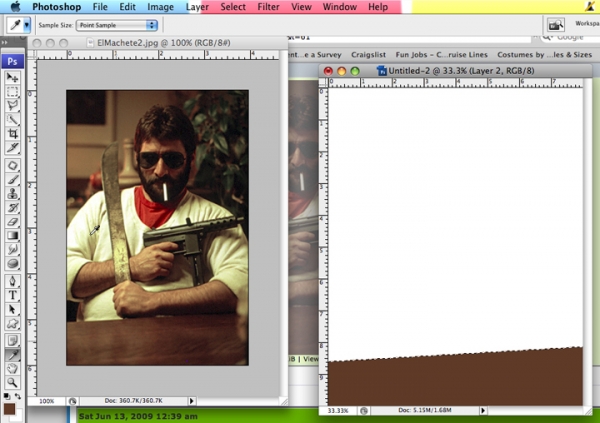Open the Photoshop application menu
Viewport: 600px width, 423px height.
coord(57,7)
